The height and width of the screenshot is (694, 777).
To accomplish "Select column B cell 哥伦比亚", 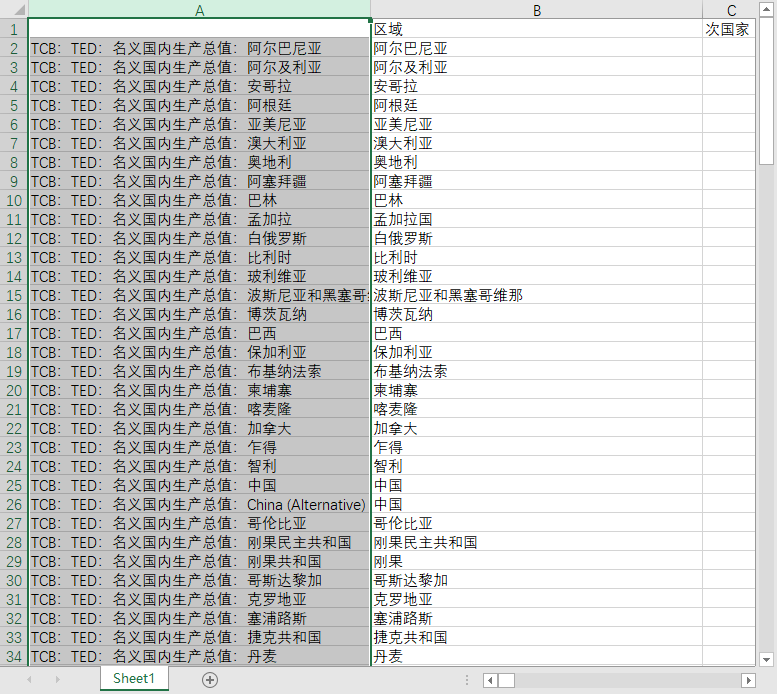I will 537,523.
